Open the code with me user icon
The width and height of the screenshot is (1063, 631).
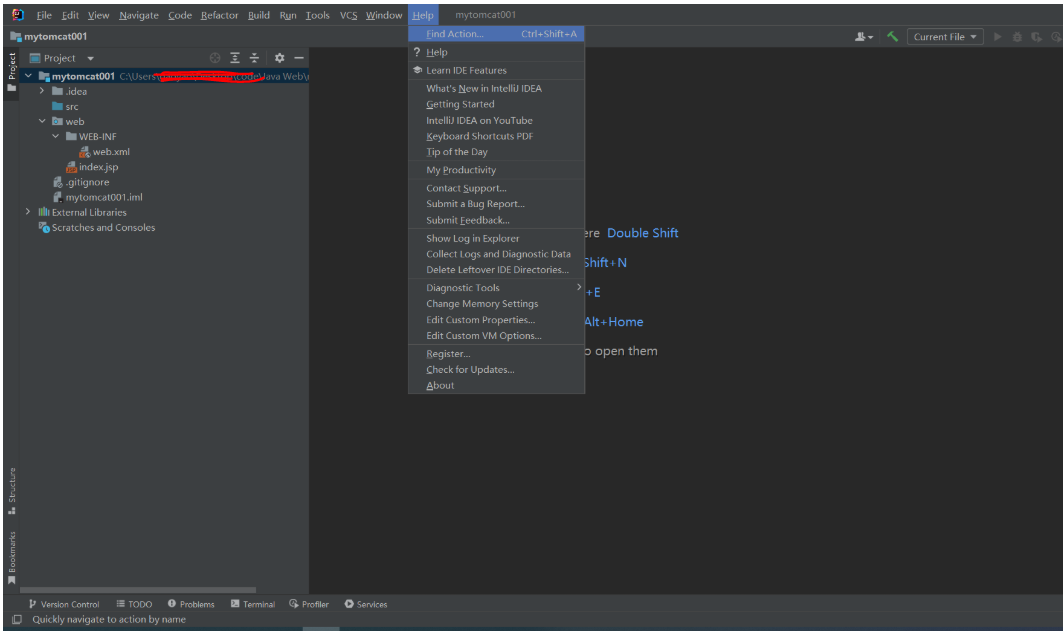864,37
